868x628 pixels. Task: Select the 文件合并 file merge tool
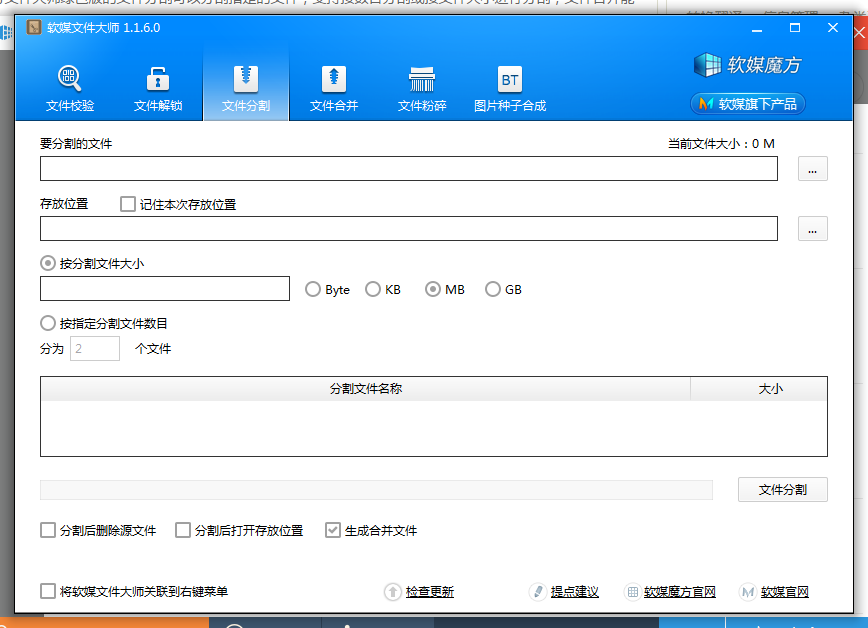(334, 87)
